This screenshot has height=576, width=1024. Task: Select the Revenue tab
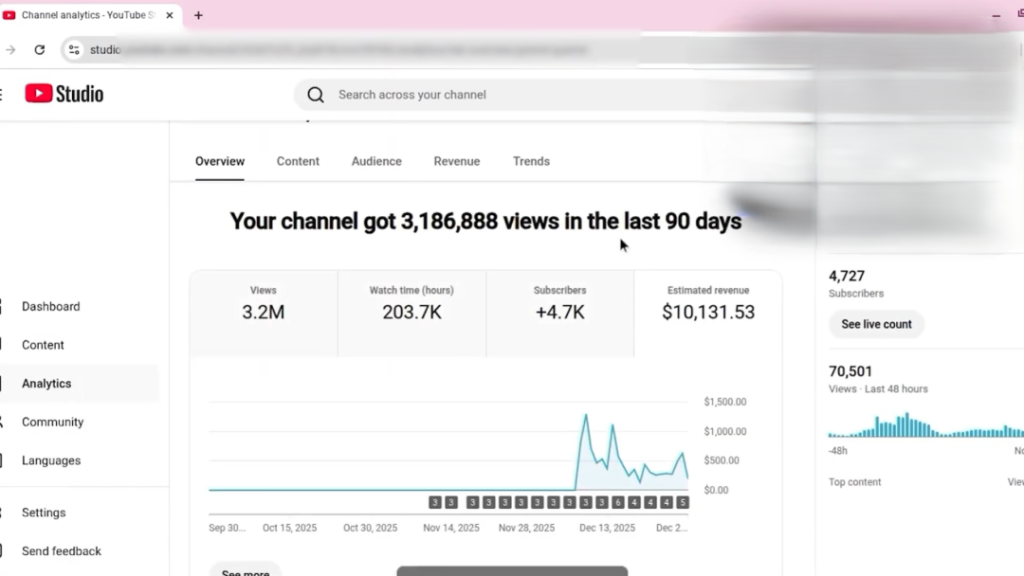pos(456,161)
